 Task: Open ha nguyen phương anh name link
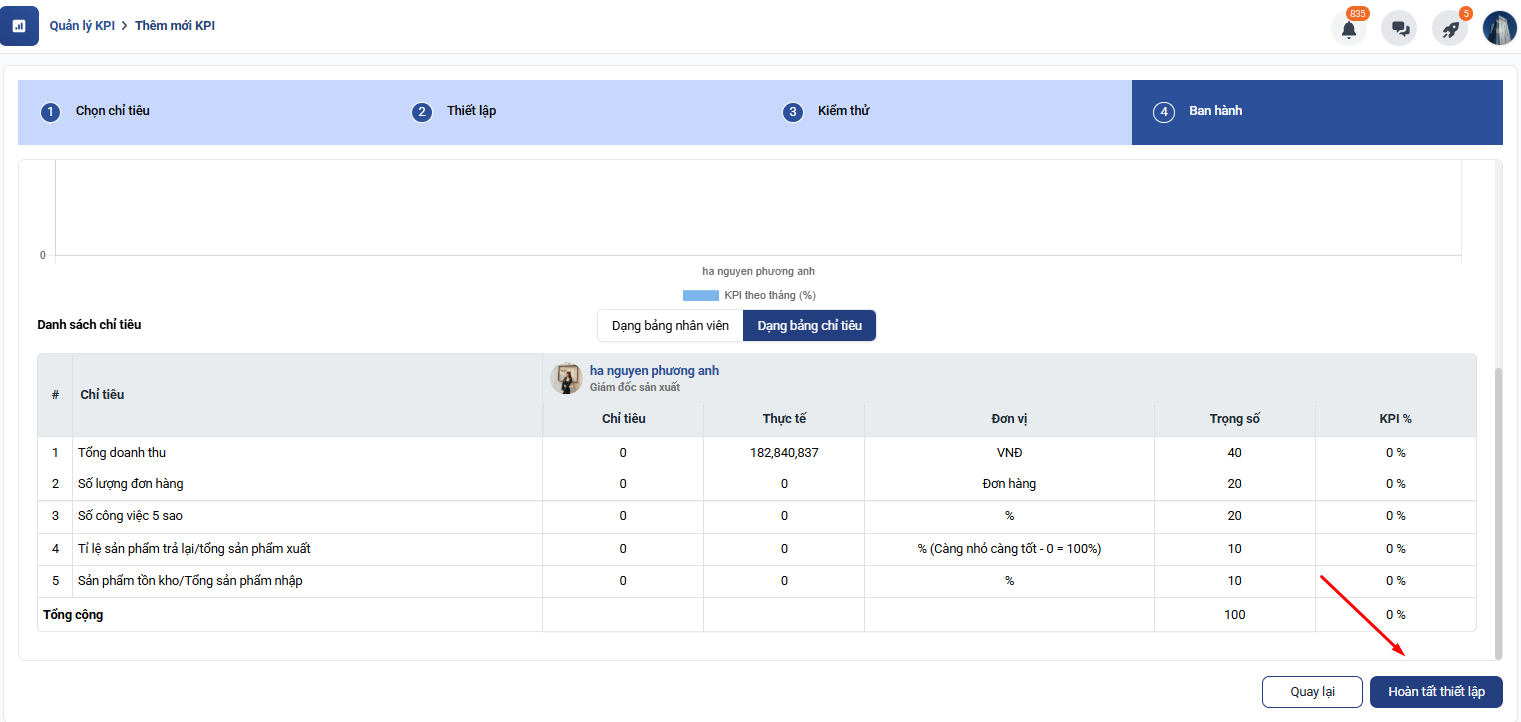click(654, 371)
